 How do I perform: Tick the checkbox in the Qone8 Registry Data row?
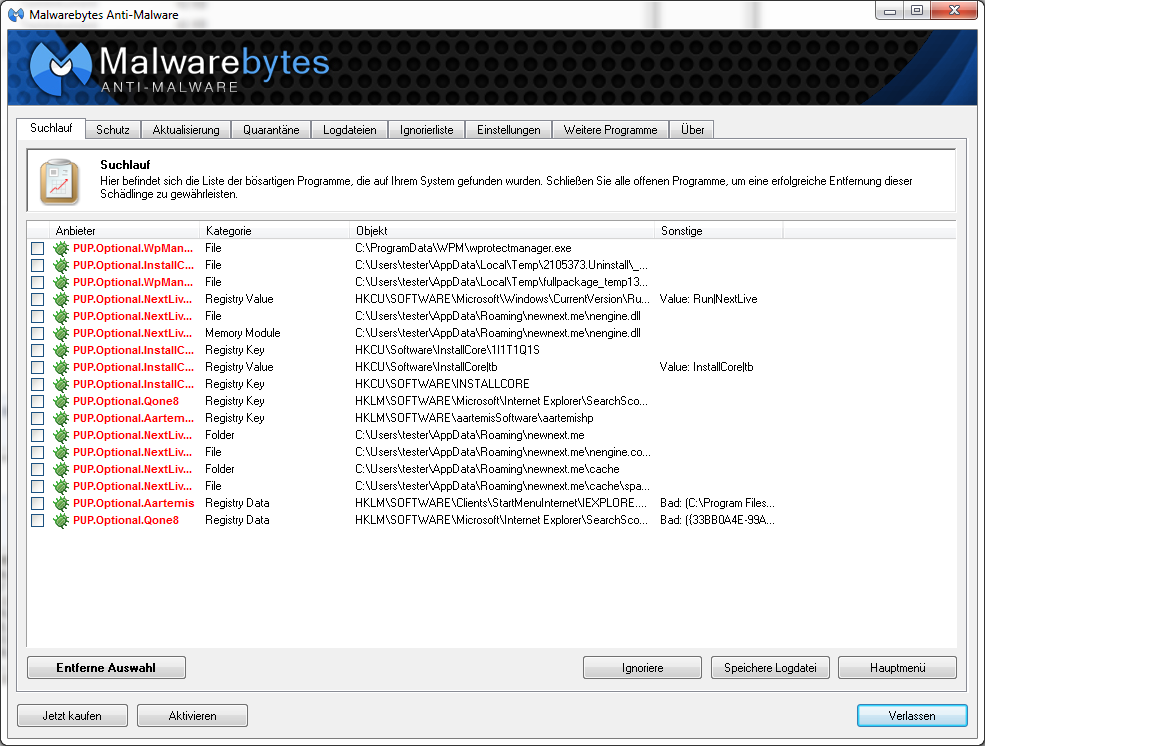37,520
